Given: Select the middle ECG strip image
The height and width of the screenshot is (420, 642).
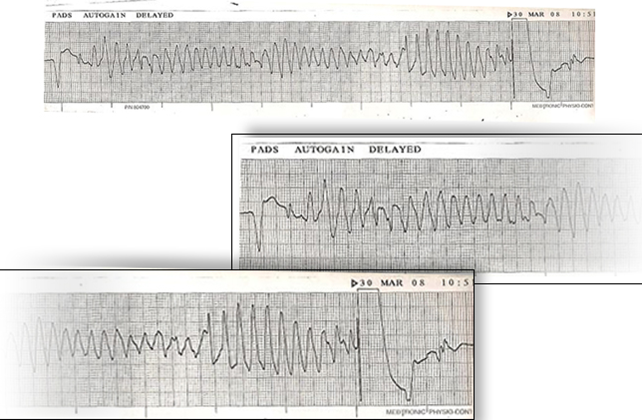Looking at the screenshot, I should click(436, 208).
